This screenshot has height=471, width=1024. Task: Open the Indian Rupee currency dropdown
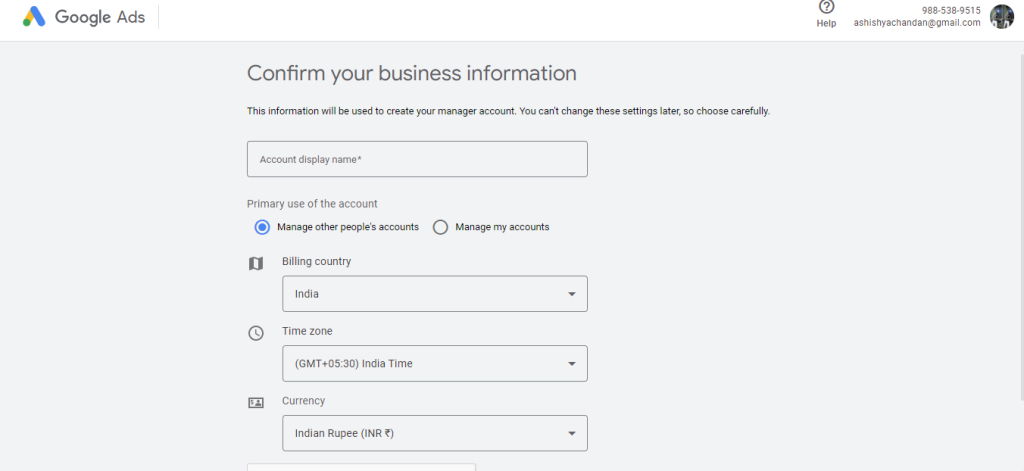tap(435, 433)
